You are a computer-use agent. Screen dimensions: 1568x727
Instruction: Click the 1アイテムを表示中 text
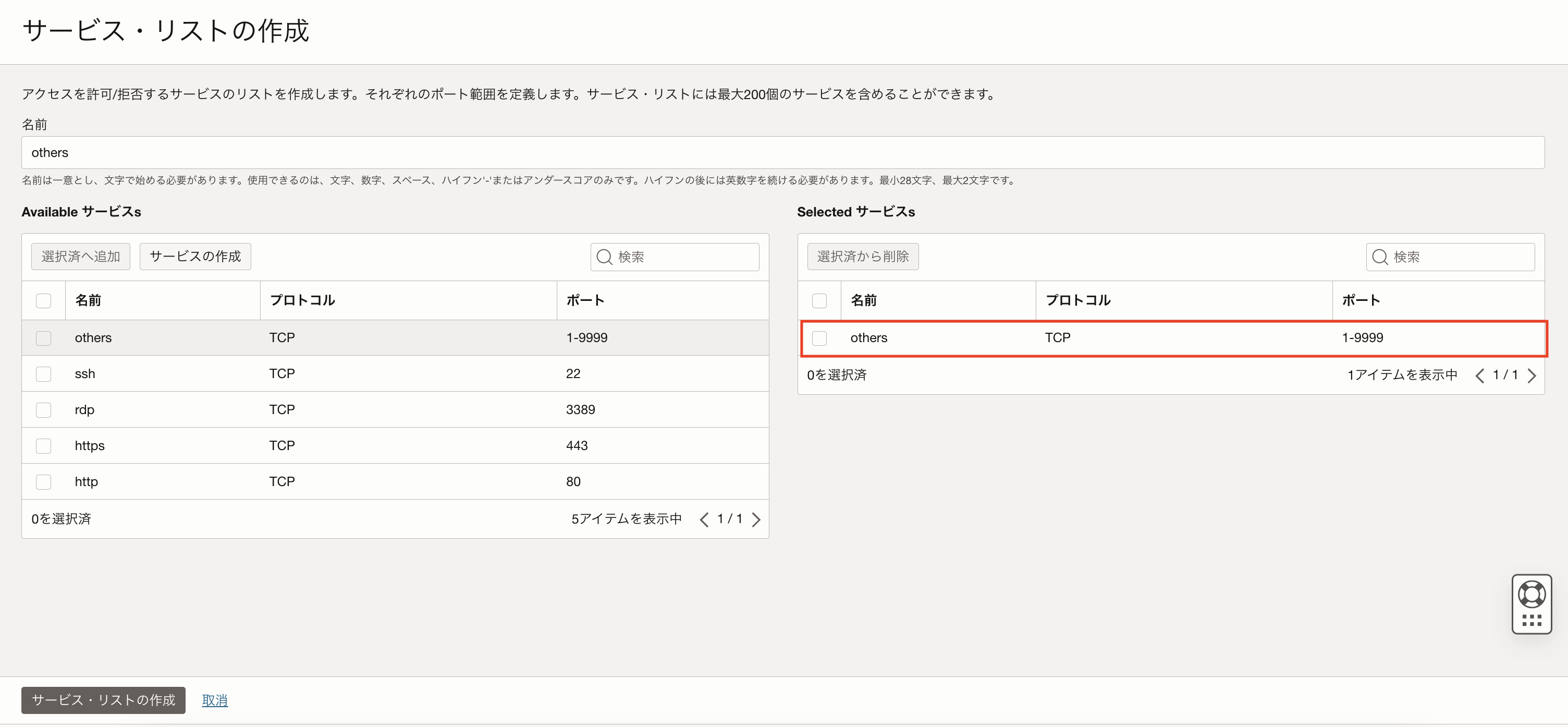(x=1402, y=375)
